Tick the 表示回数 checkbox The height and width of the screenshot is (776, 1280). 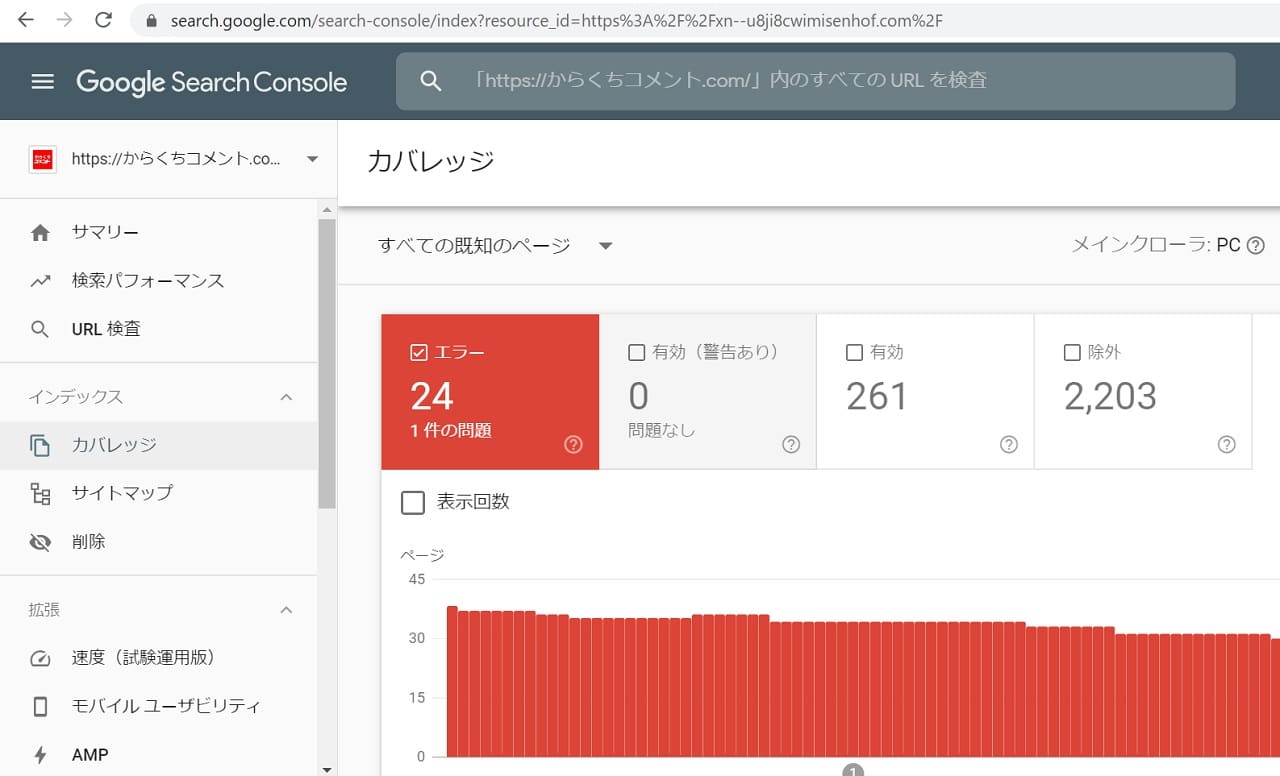(413, 502)
